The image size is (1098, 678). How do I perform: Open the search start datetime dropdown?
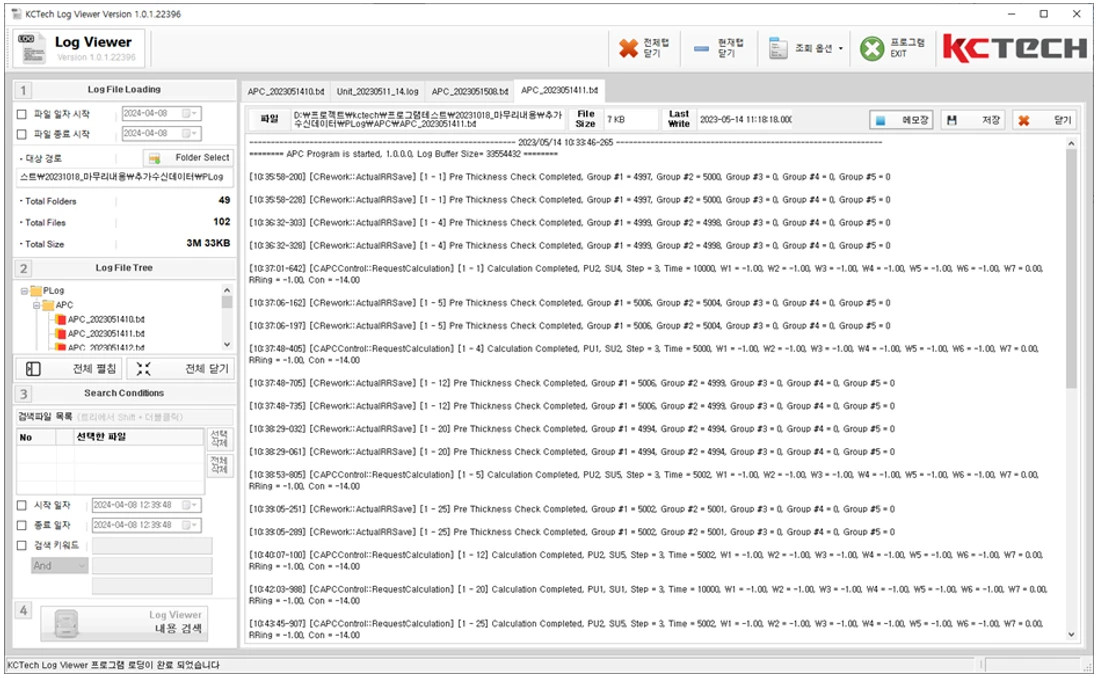(x=190, y=505)
